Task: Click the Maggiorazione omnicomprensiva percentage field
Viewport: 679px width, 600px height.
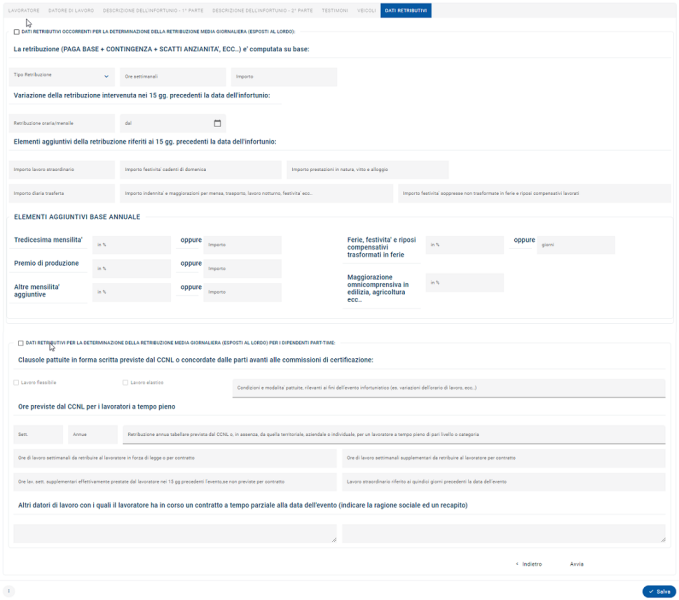Action: coord(465,283)
